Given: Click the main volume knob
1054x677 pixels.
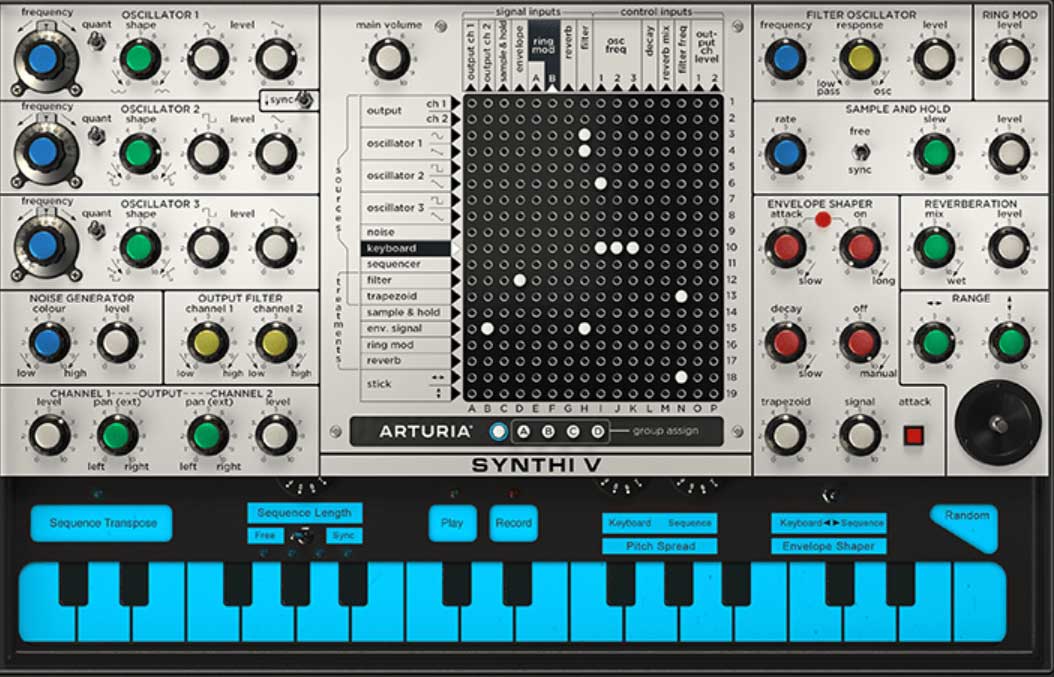Looking at the screenshot, I should click(x=389, y=58).
